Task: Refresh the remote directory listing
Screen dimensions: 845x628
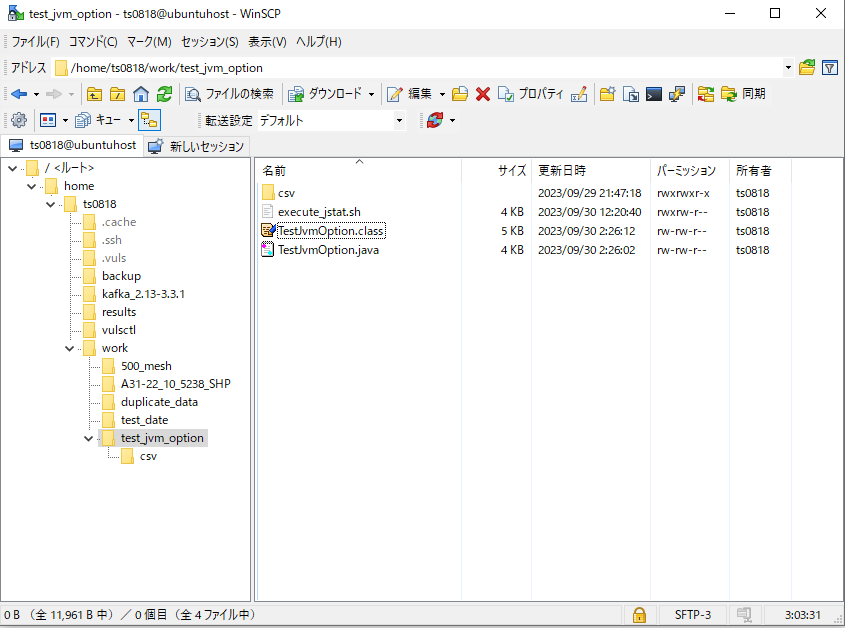Action: [165, 93]
